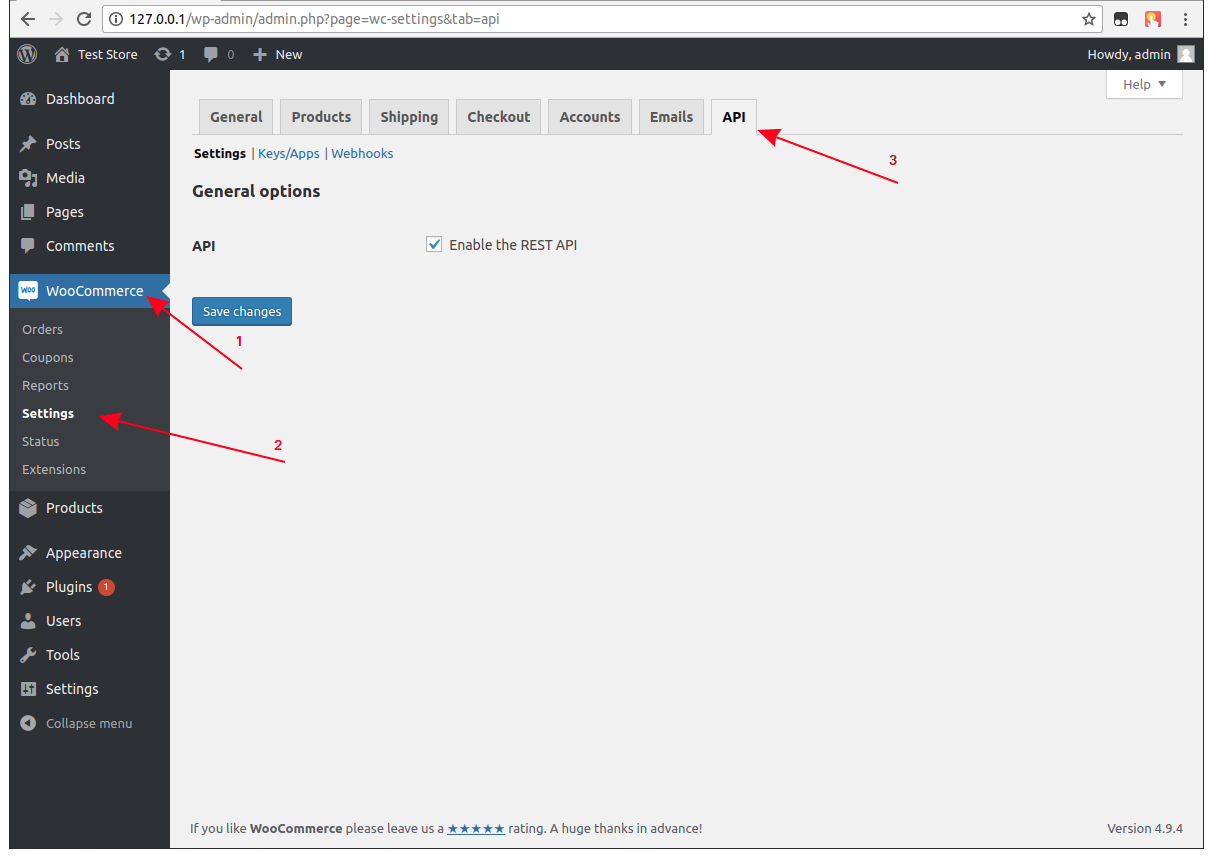
Task: Click the Plugins plug icon
Action: (28, 587)
